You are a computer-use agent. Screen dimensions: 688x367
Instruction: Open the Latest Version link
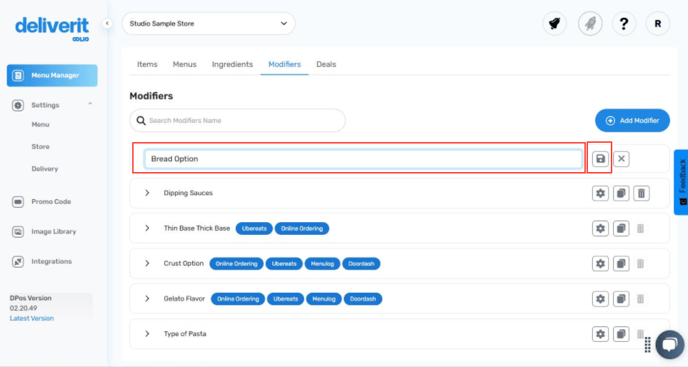tap(32, 318)
